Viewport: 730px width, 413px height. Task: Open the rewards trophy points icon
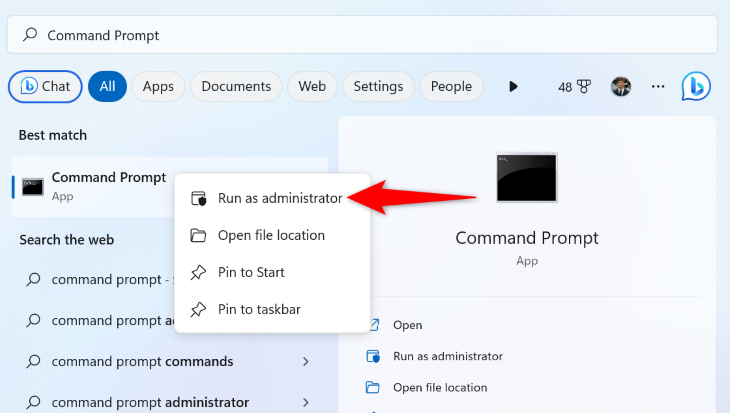pos(574,87)
